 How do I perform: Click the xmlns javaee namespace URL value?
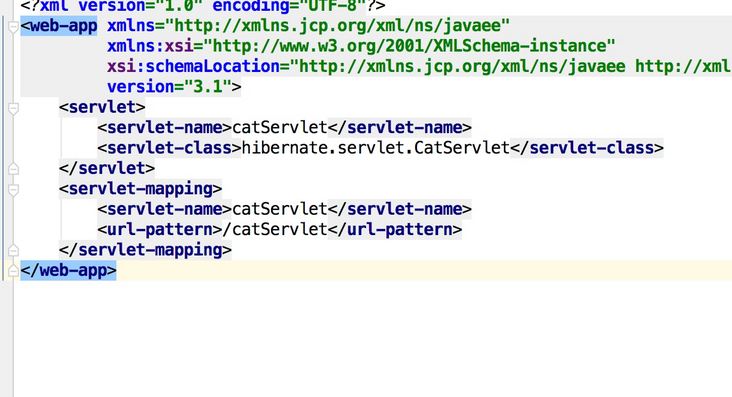point(342,26)
